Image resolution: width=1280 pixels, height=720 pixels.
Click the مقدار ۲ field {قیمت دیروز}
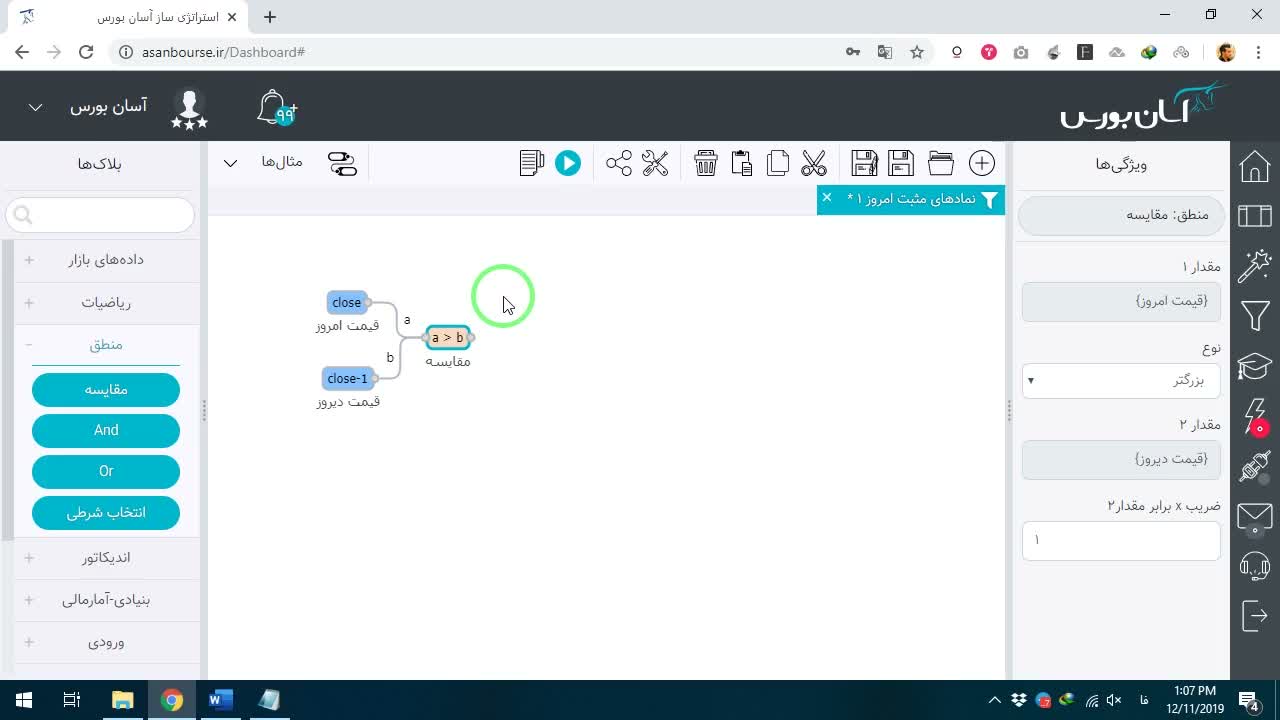tap(1121, 459)
